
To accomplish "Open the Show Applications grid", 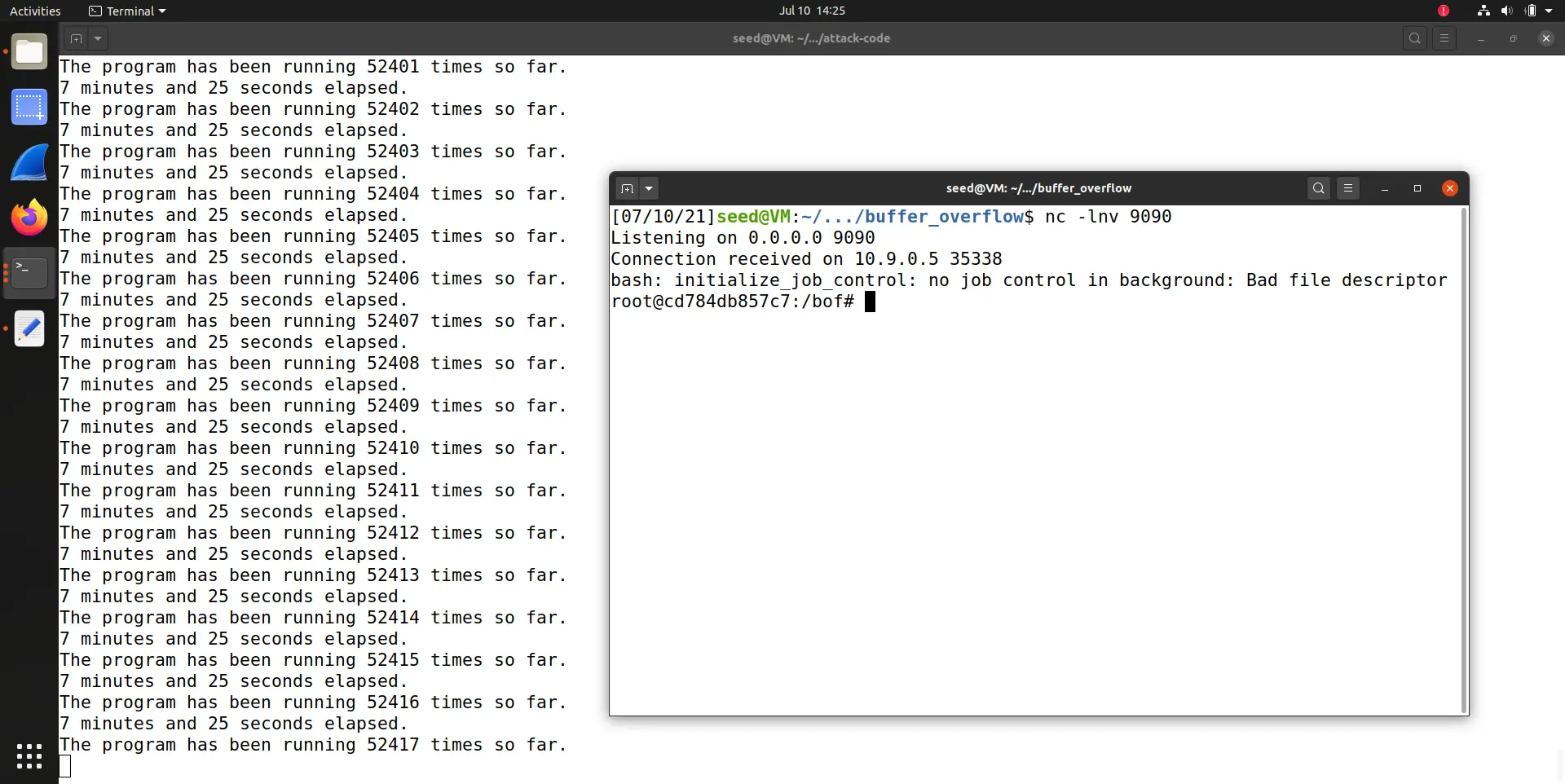I will (29, 757).
